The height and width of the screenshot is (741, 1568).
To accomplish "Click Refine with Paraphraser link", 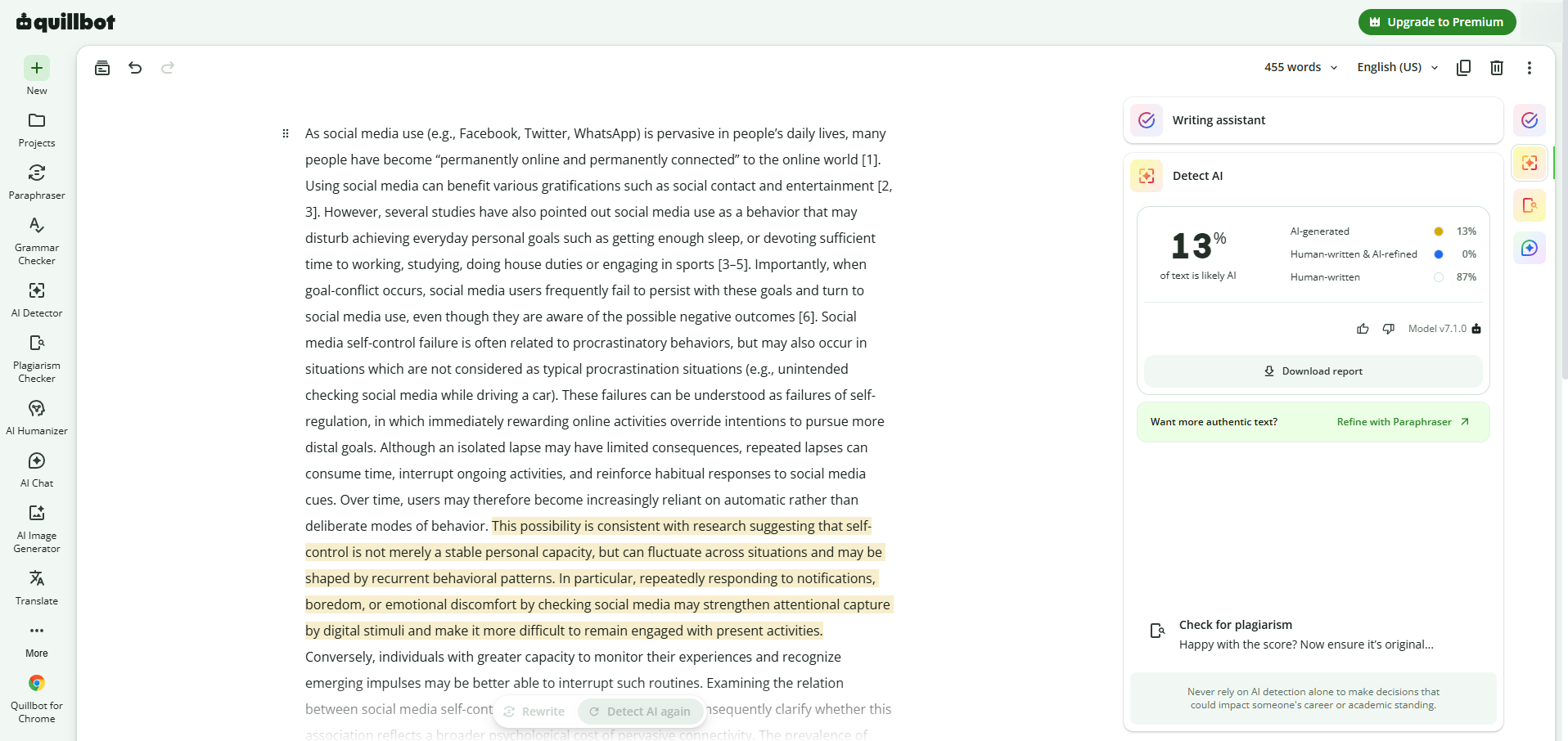I will [x=1403, y=422].
